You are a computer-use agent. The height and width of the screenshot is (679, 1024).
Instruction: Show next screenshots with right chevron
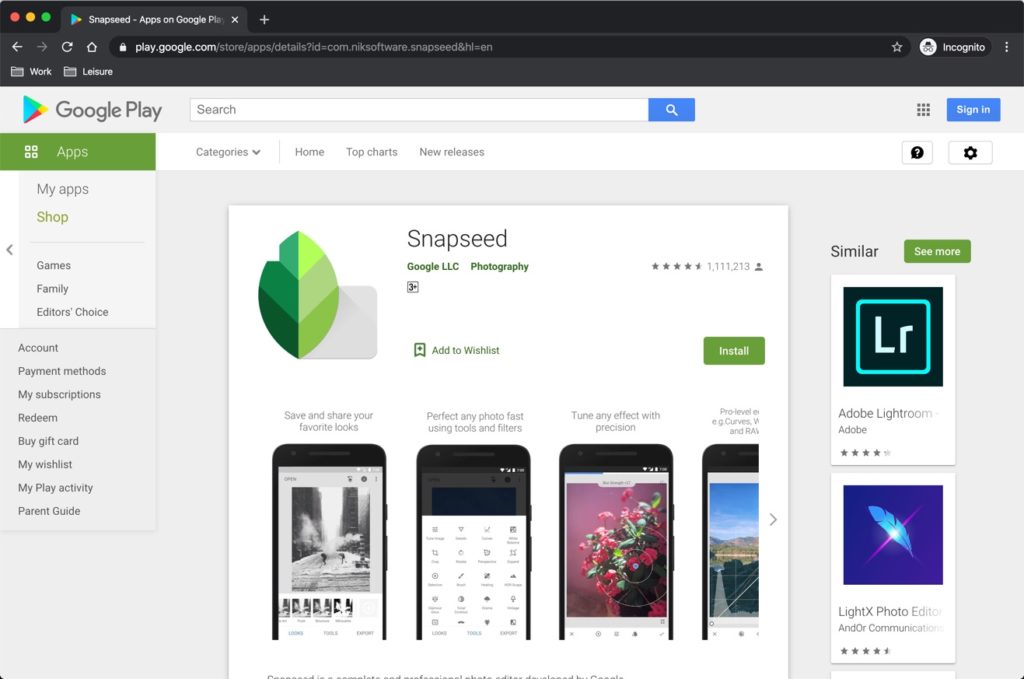click(x=773, y=520)
